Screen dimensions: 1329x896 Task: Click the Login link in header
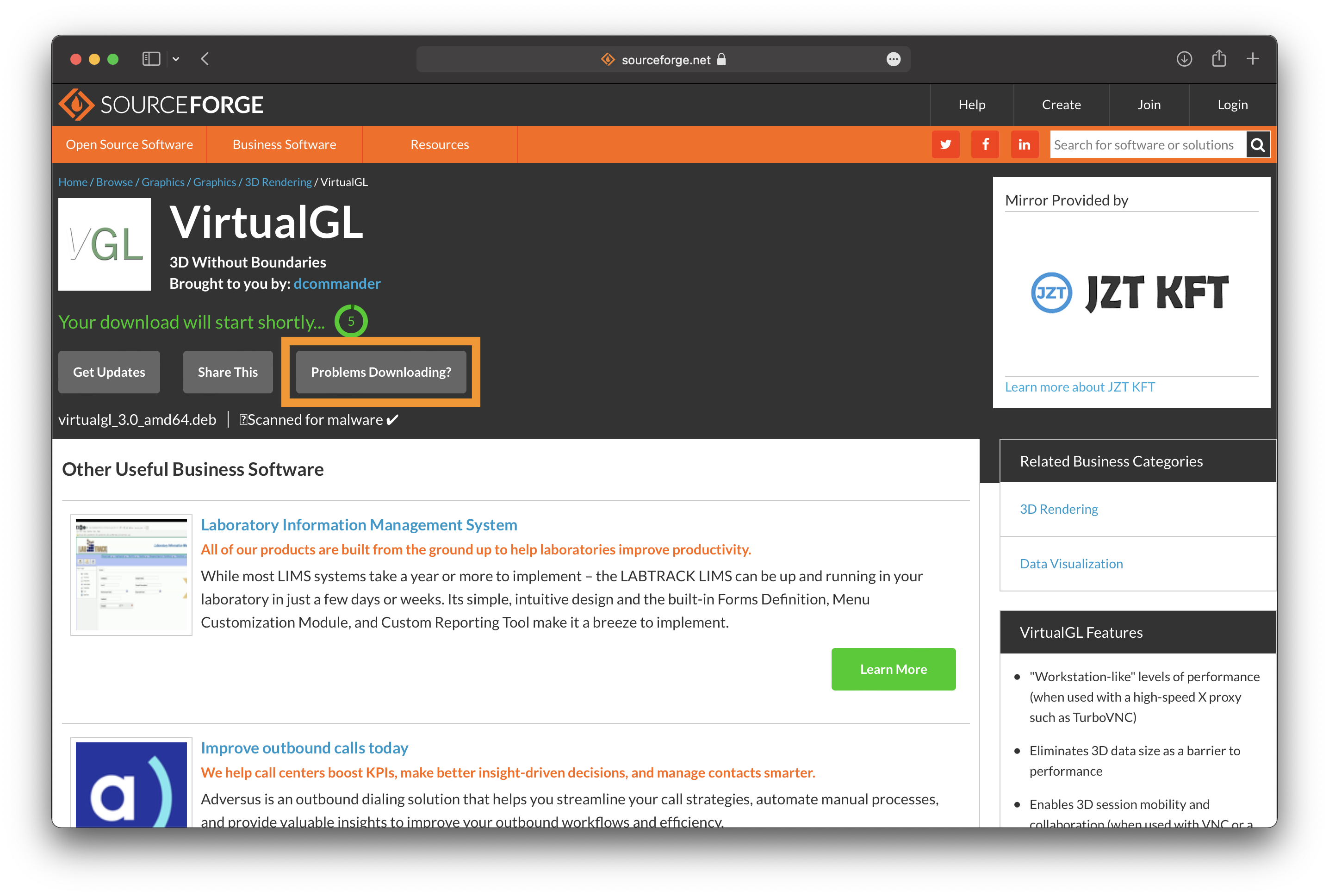click(1232, 105)
